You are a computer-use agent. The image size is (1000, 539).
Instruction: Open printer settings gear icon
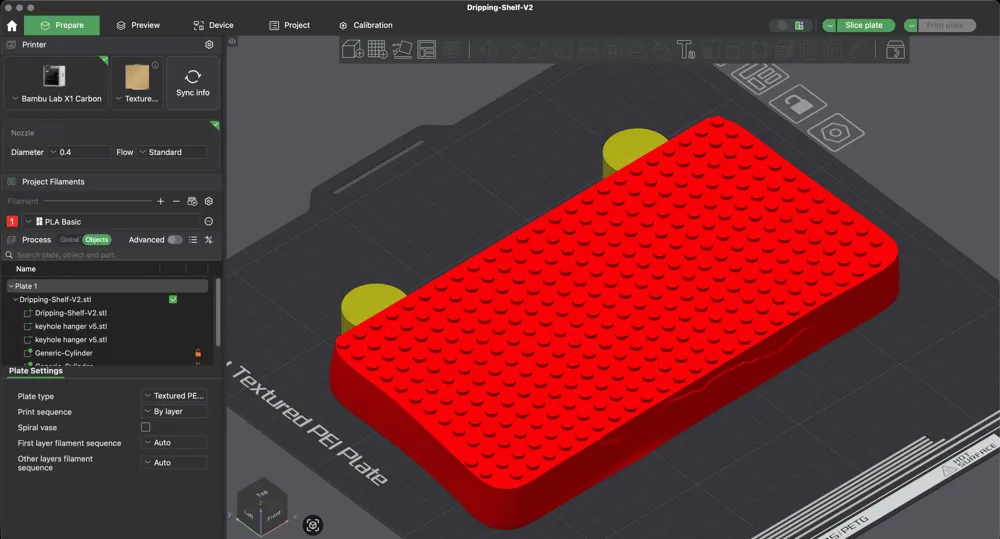209,45
